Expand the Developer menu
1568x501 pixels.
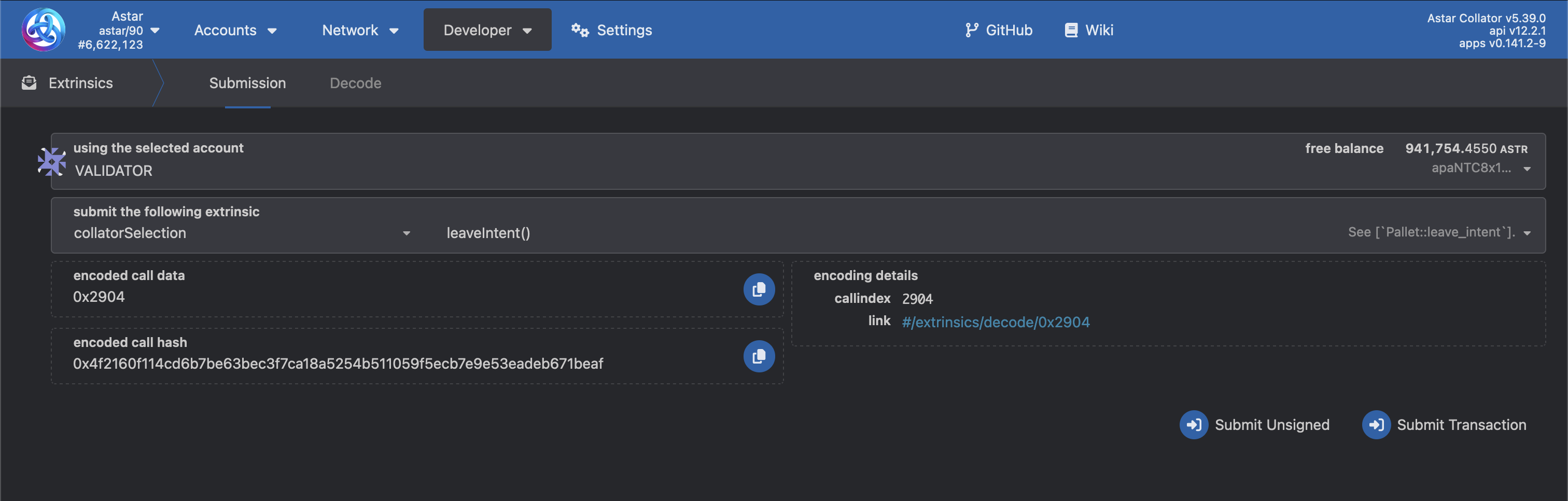(x=487, y=30)
